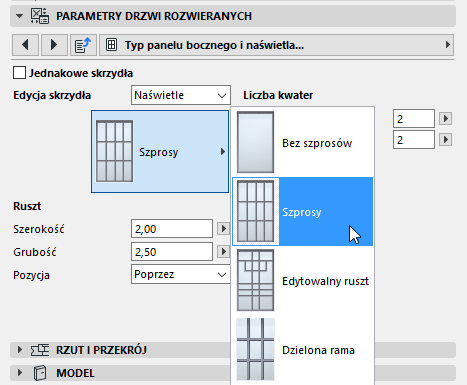The image size is (467, 385).
Task: Open the Pozycja Poprzez dropdown
Action: (x=181, y=274)
